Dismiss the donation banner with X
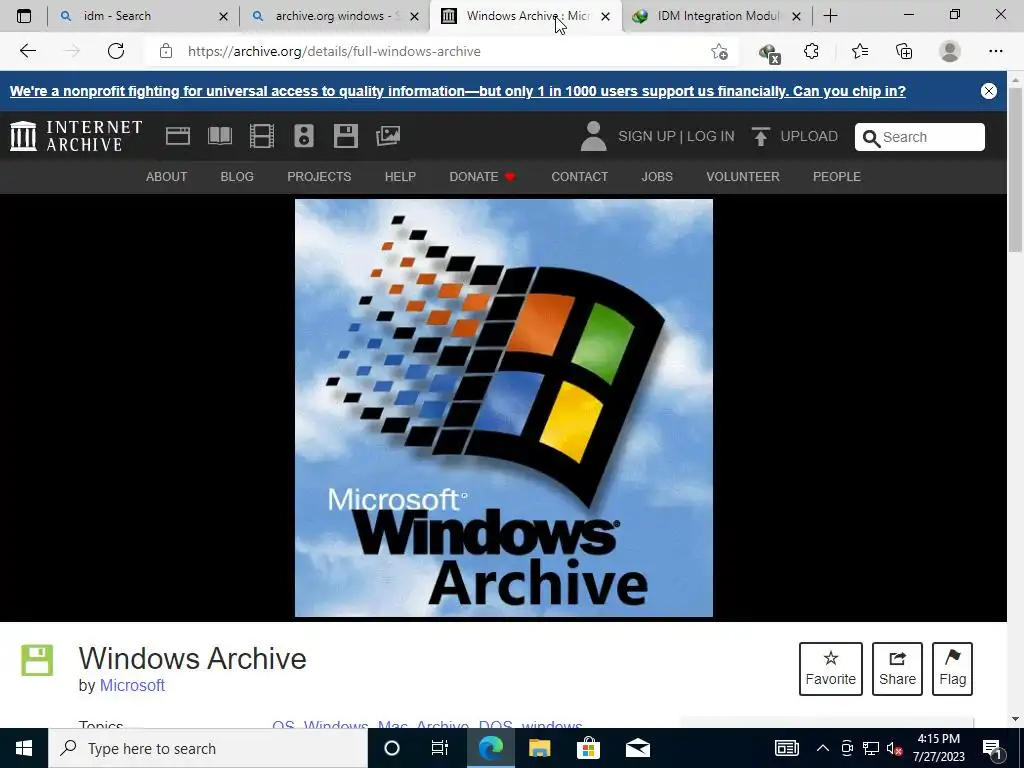 (x=989, y=91)
